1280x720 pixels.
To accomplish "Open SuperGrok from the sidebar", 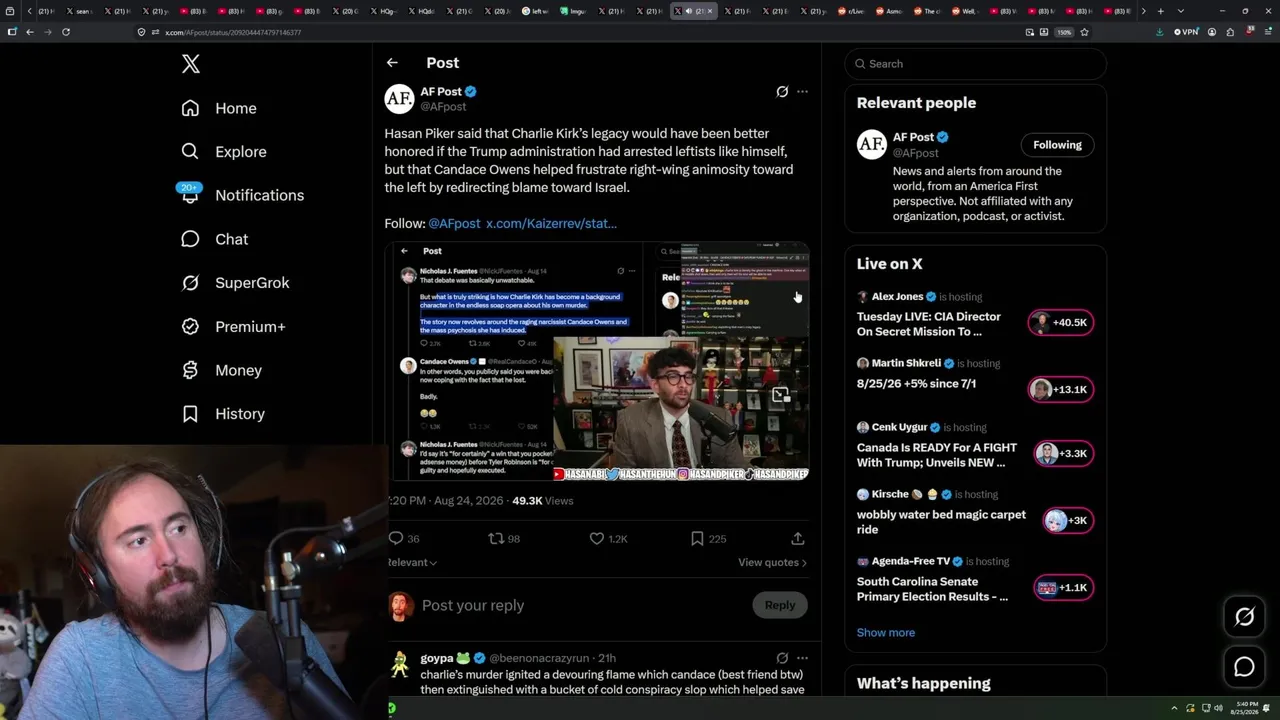I will click(x=235, y=283).
